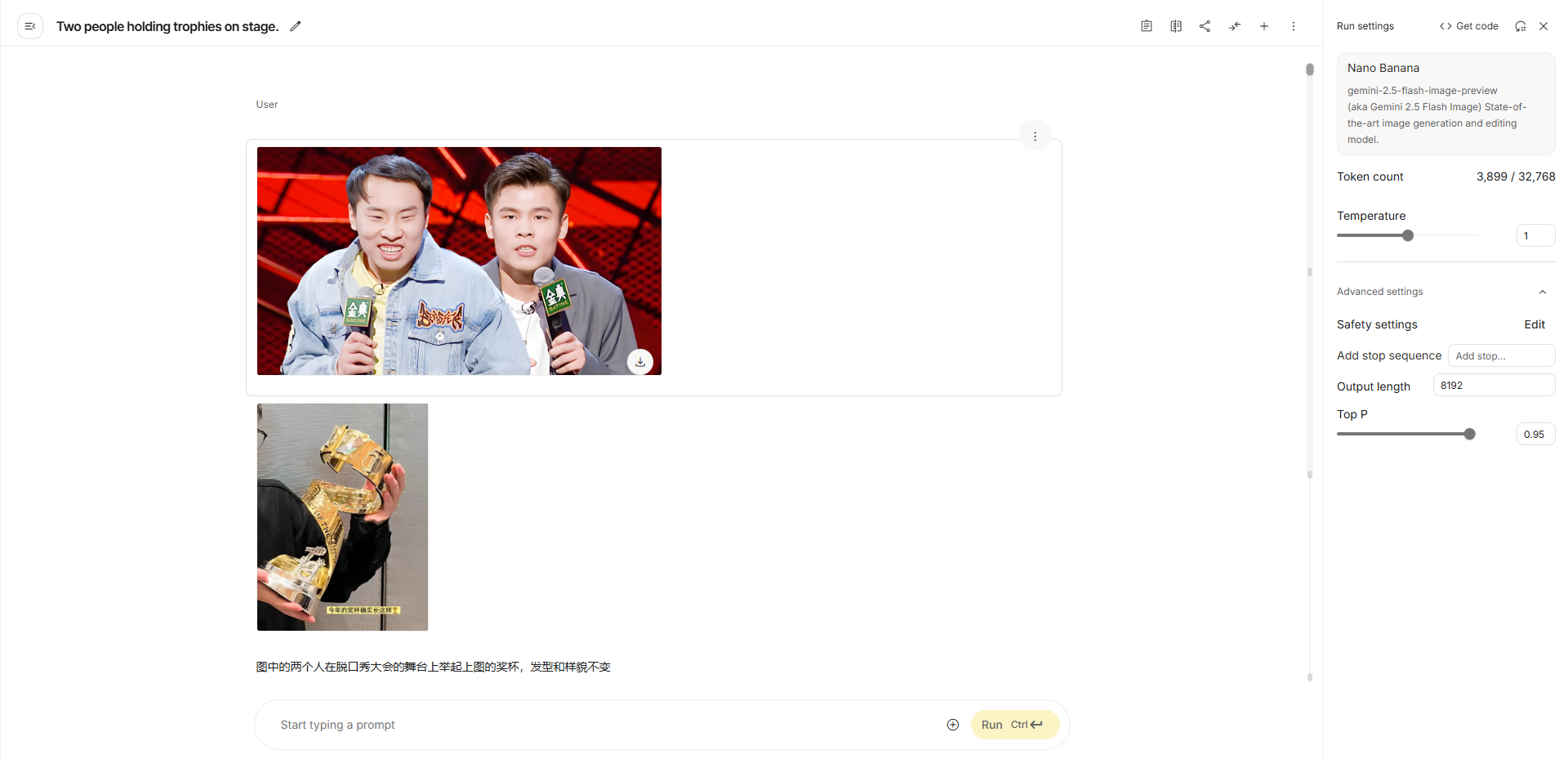
Task: Open the thumbnail of two men with microphones
Action: (x=459, y=261)
